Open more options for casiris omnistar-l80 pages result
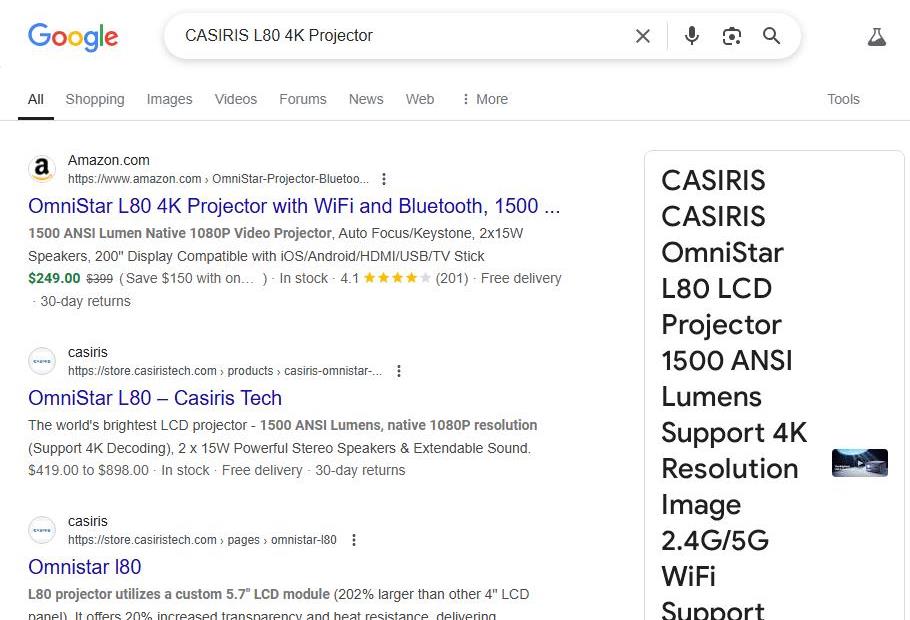The width and height of the screenshot is (910, 620). click(x=354, y=540)
